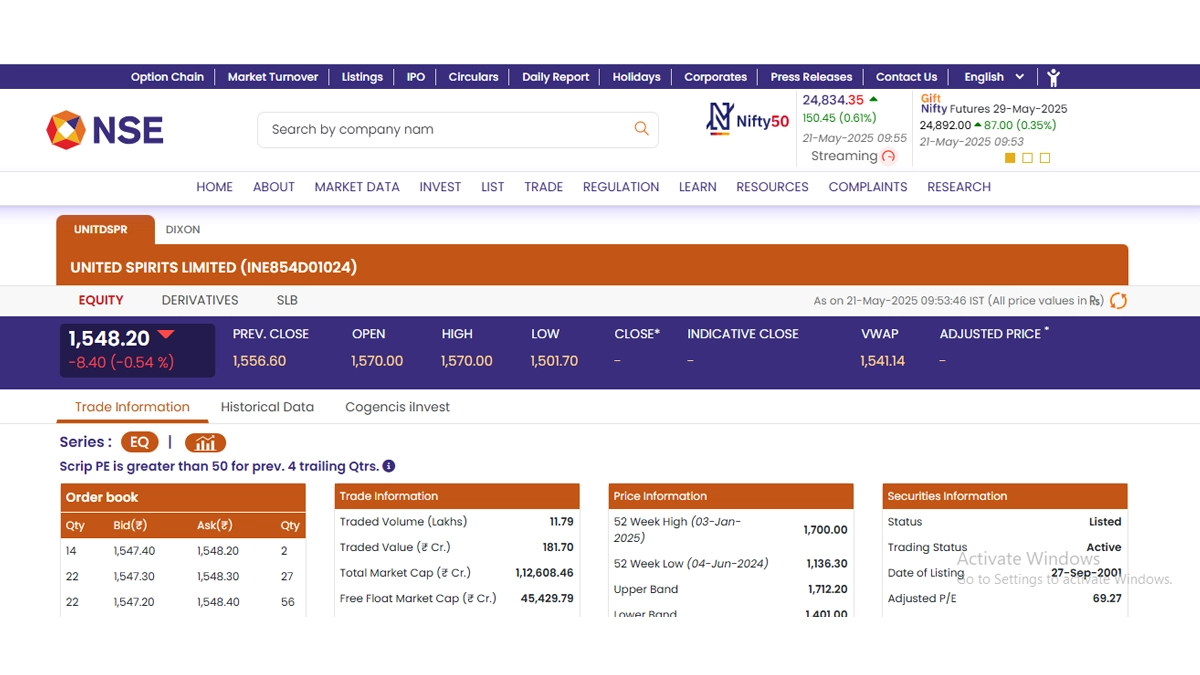This screenshot has width=1200, height=675.
Task: Click the NSE logo
Action: tap(105, 130)
